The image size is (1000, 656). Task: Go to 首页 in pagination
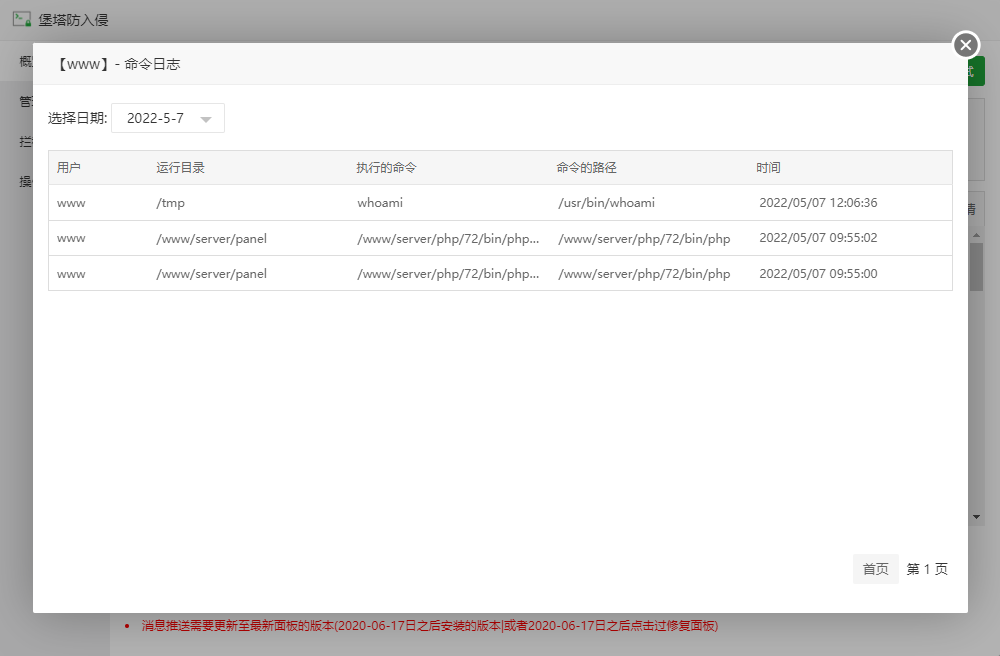[x=875, y=569]
